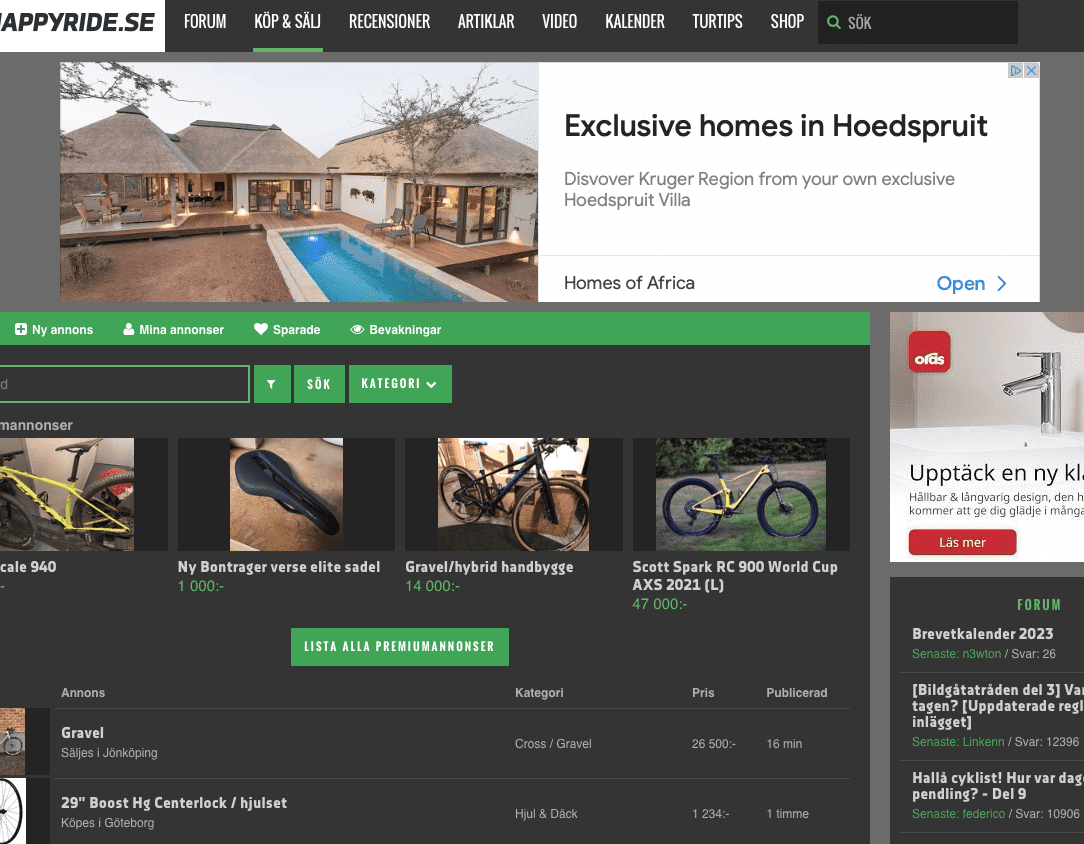The width and height of the screenshot is (1084, 844).
Task: Click the Publicerad column header
Action: 796,693
